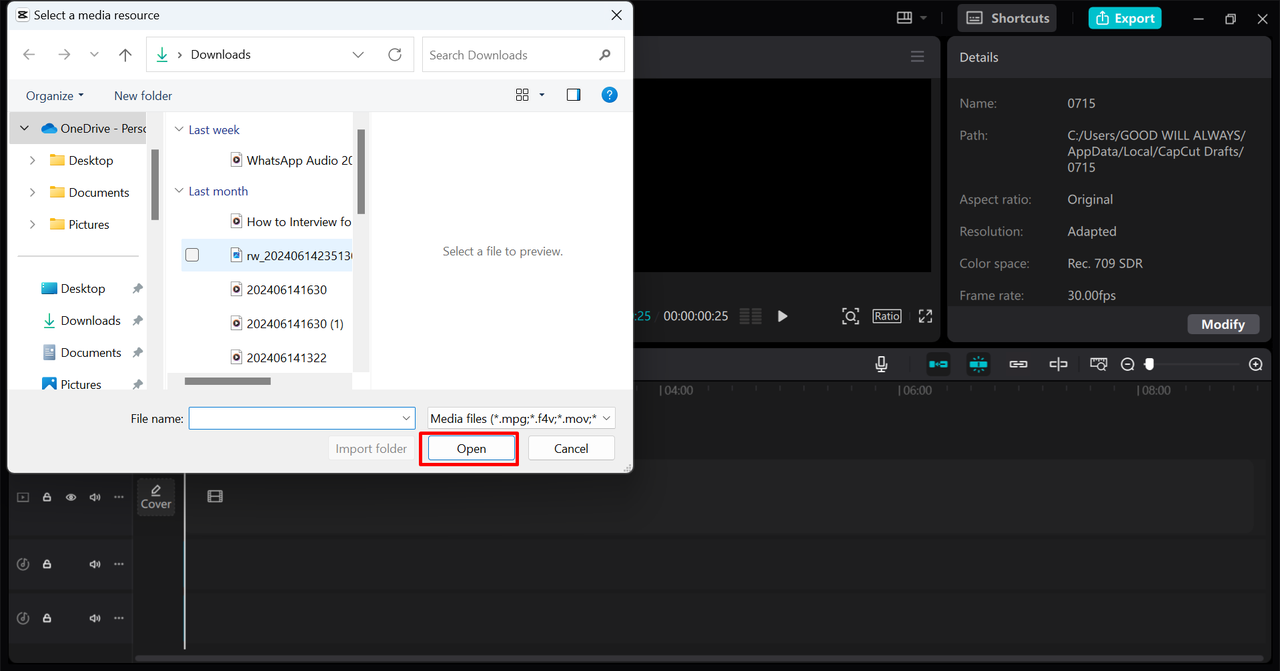Click the timeline zoom-out minus icon
1280x671 pixels.
[x=1127, y=365]
